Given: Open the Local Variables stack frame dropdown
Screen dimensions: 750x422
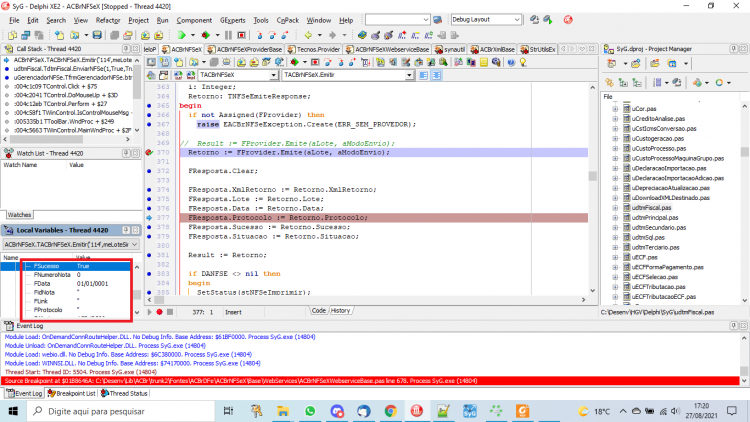Looking at the screenshot, I should (x=134, y=244).
